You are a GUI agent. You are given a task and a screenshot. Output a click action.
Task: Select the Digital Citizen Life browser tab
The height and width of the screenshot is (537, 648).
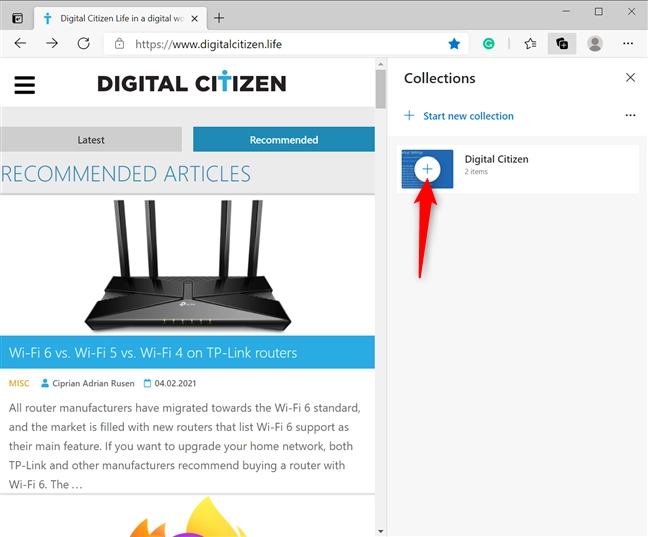coord(120,19)
